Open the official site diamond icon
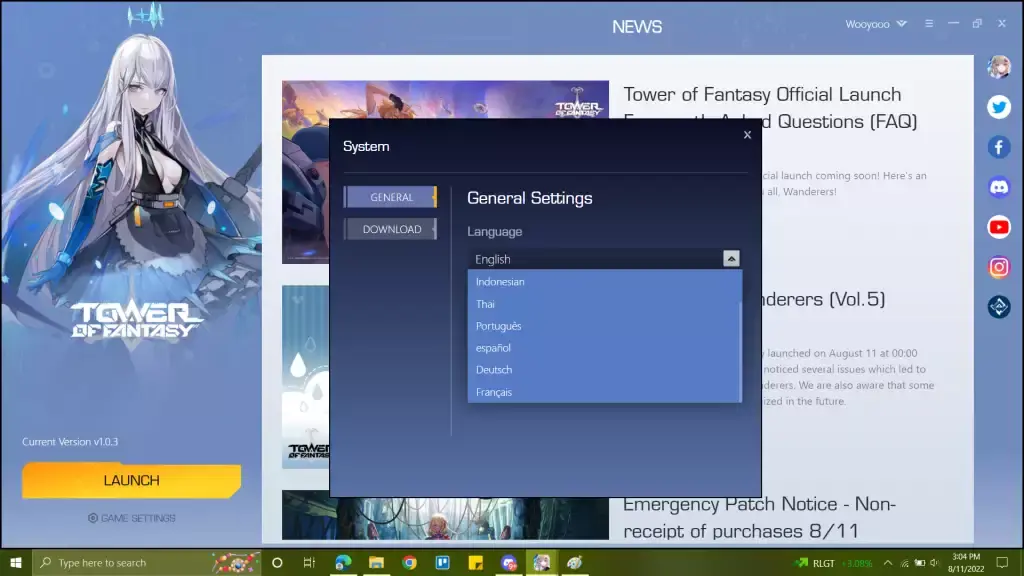This screenshot has height=576, width=1024. tap(999, 307)
